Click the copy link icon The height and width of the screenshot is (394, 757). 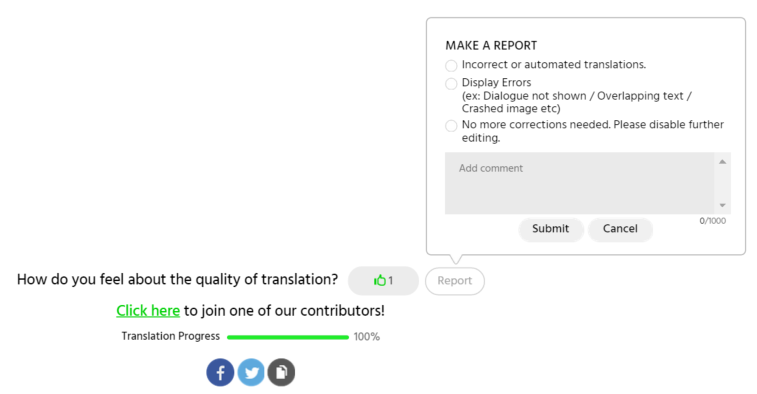[281, 372]
